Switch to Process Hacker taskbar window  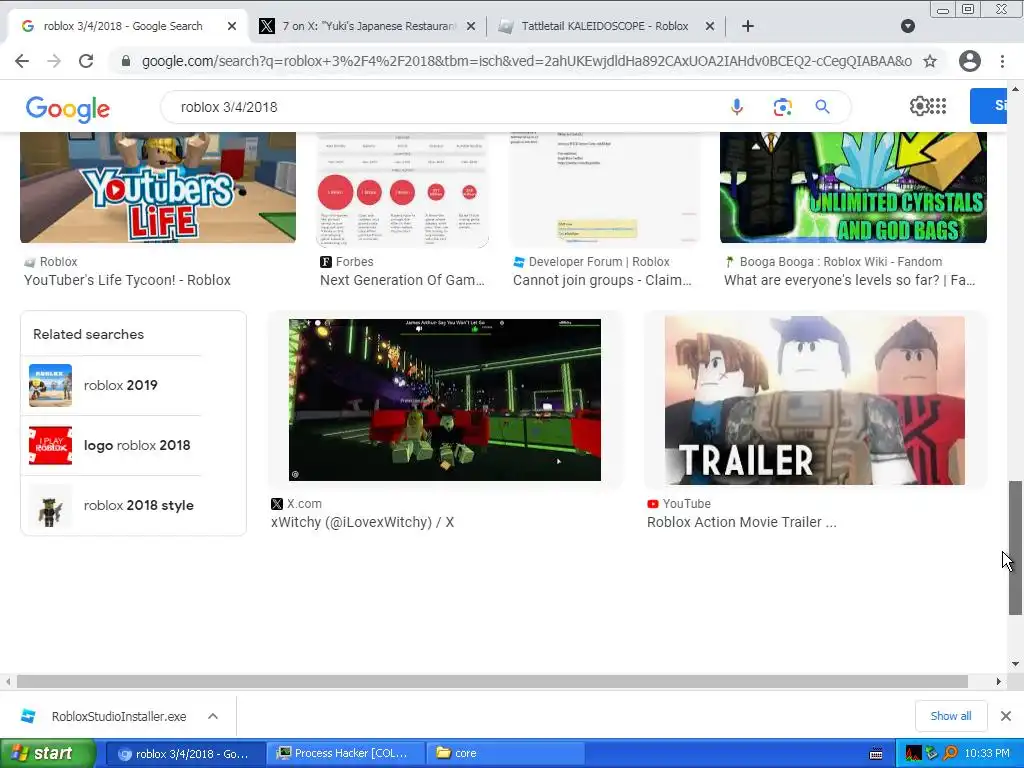(x=347, y=754)
